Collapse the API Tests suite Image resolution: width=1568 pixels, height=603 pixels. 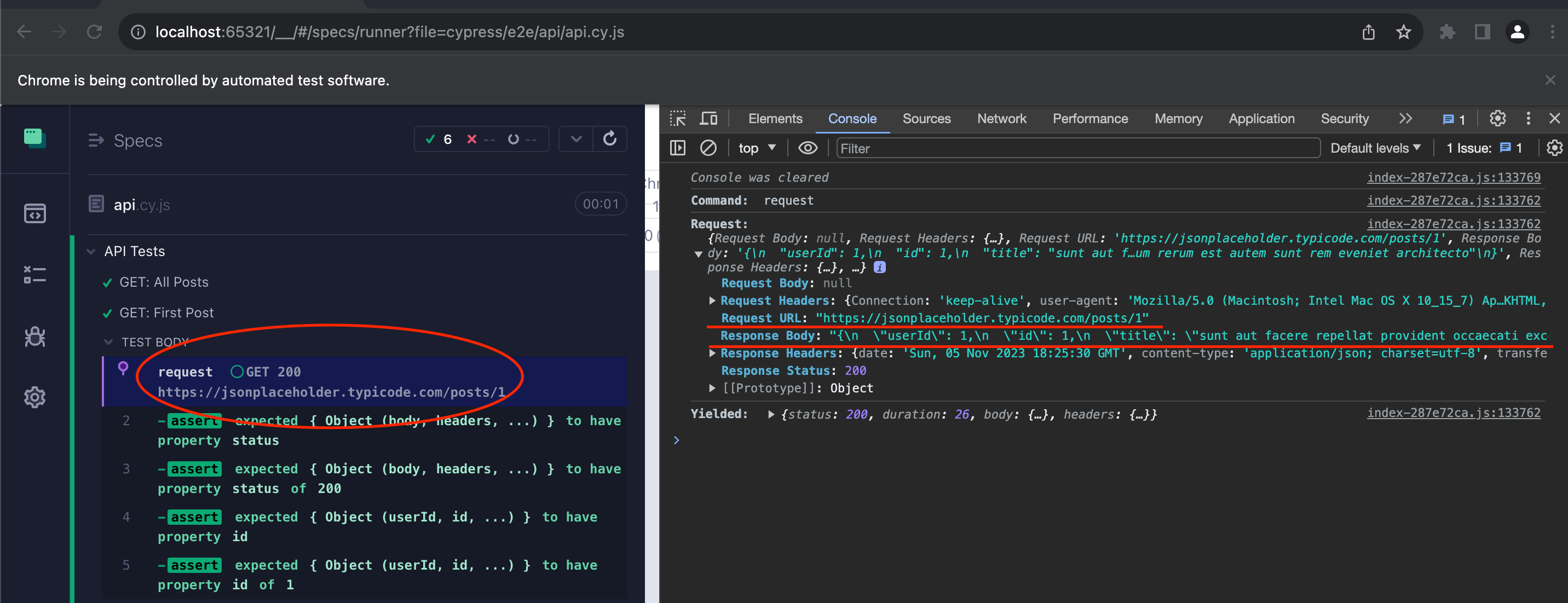pos(91,251)
